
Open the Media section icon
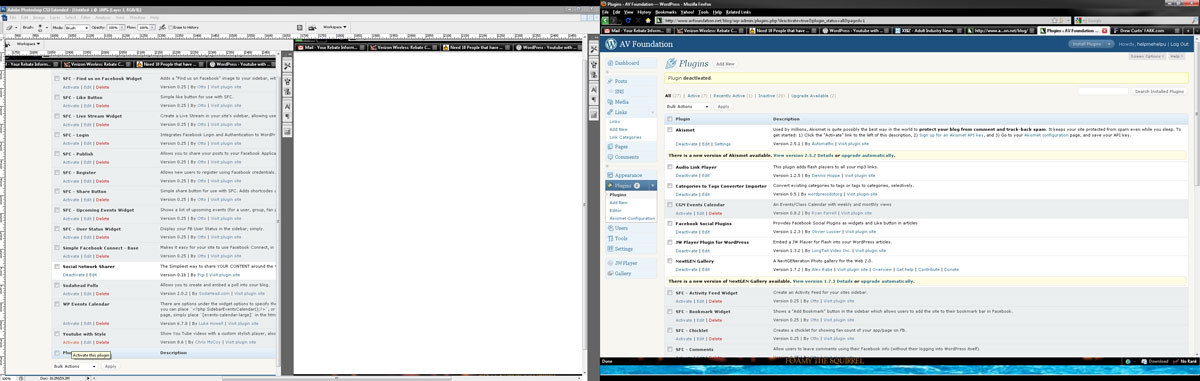coord(609,101)
